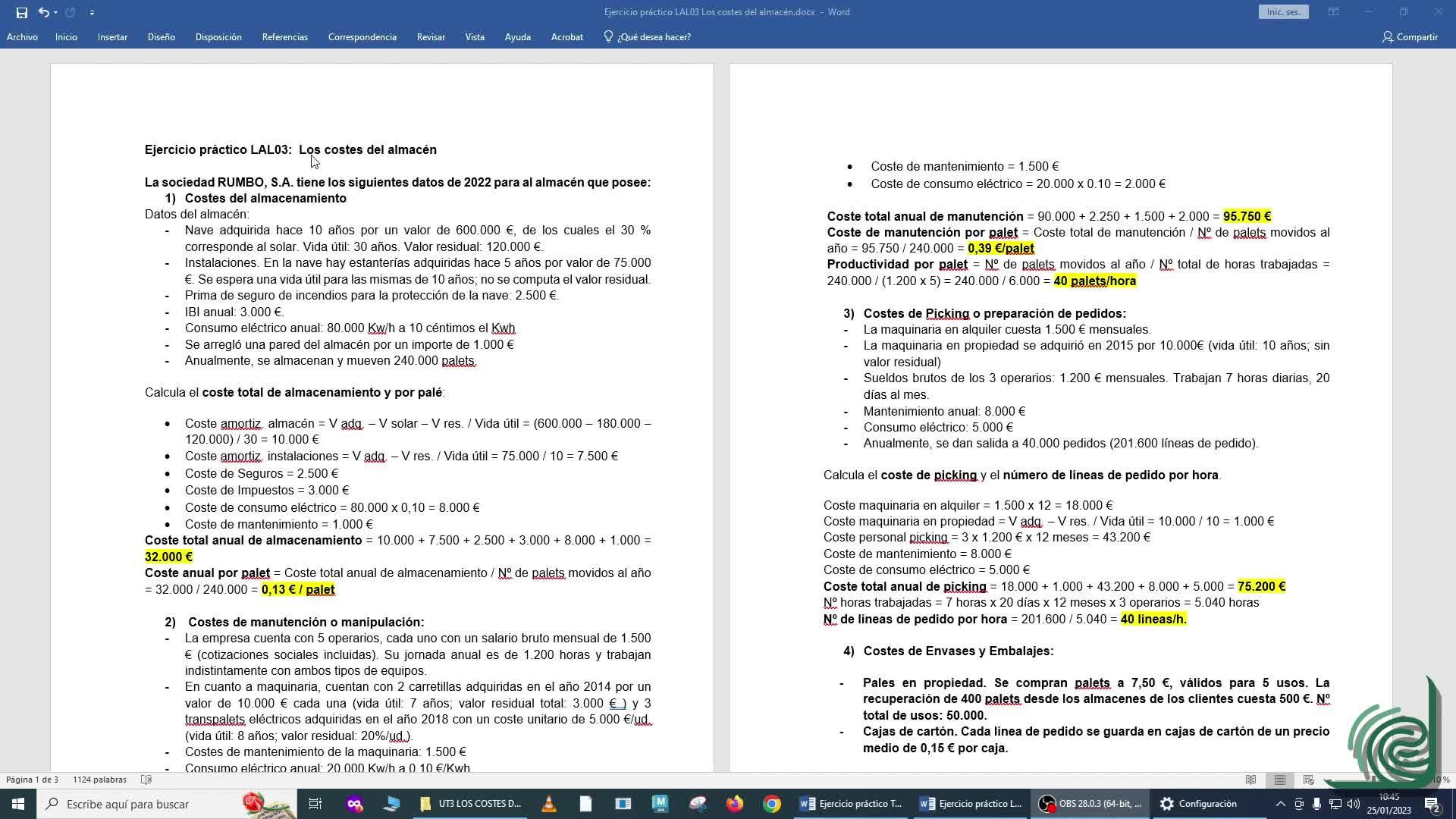The width and height of the screenshot is (1456, 819).
Task: Open the Undo history dropdown arrow
Action: coord(56,12)
